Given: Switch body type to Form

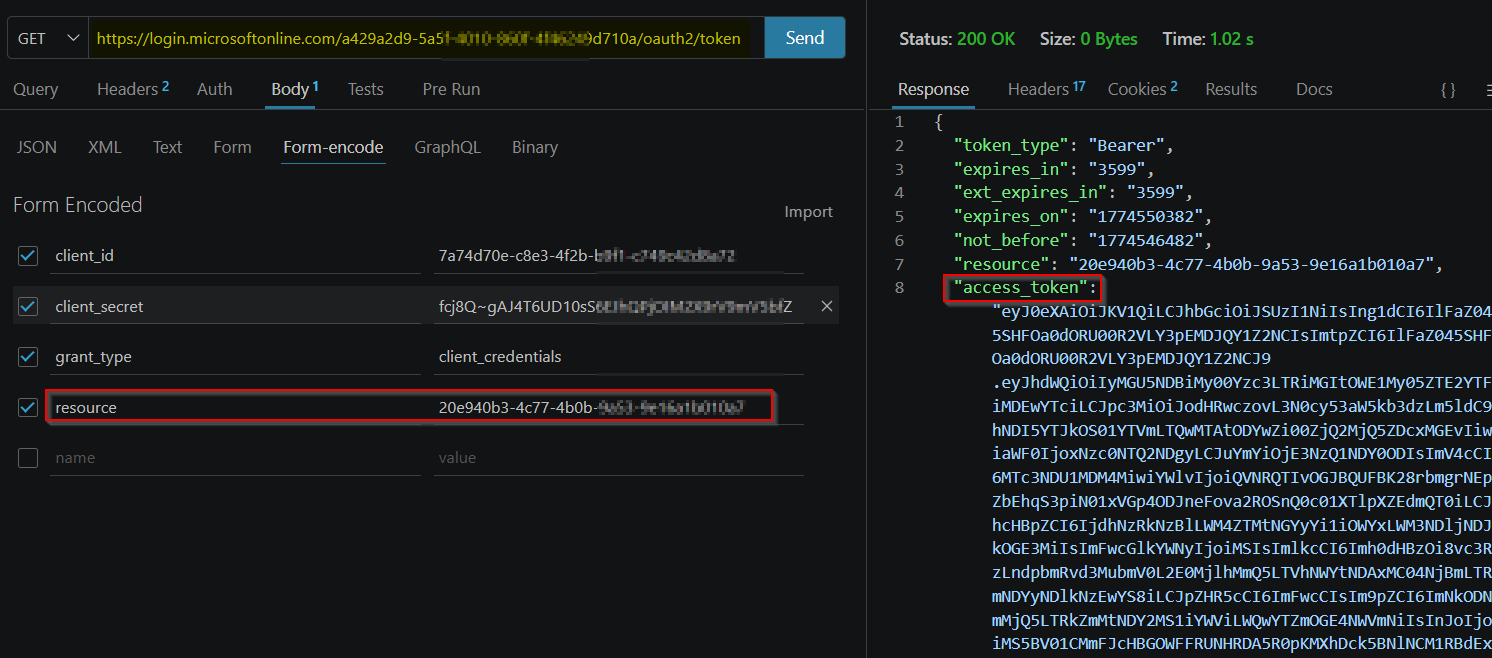Looking at the screenshot, I should pyautogui.click(x=232, y=147).
